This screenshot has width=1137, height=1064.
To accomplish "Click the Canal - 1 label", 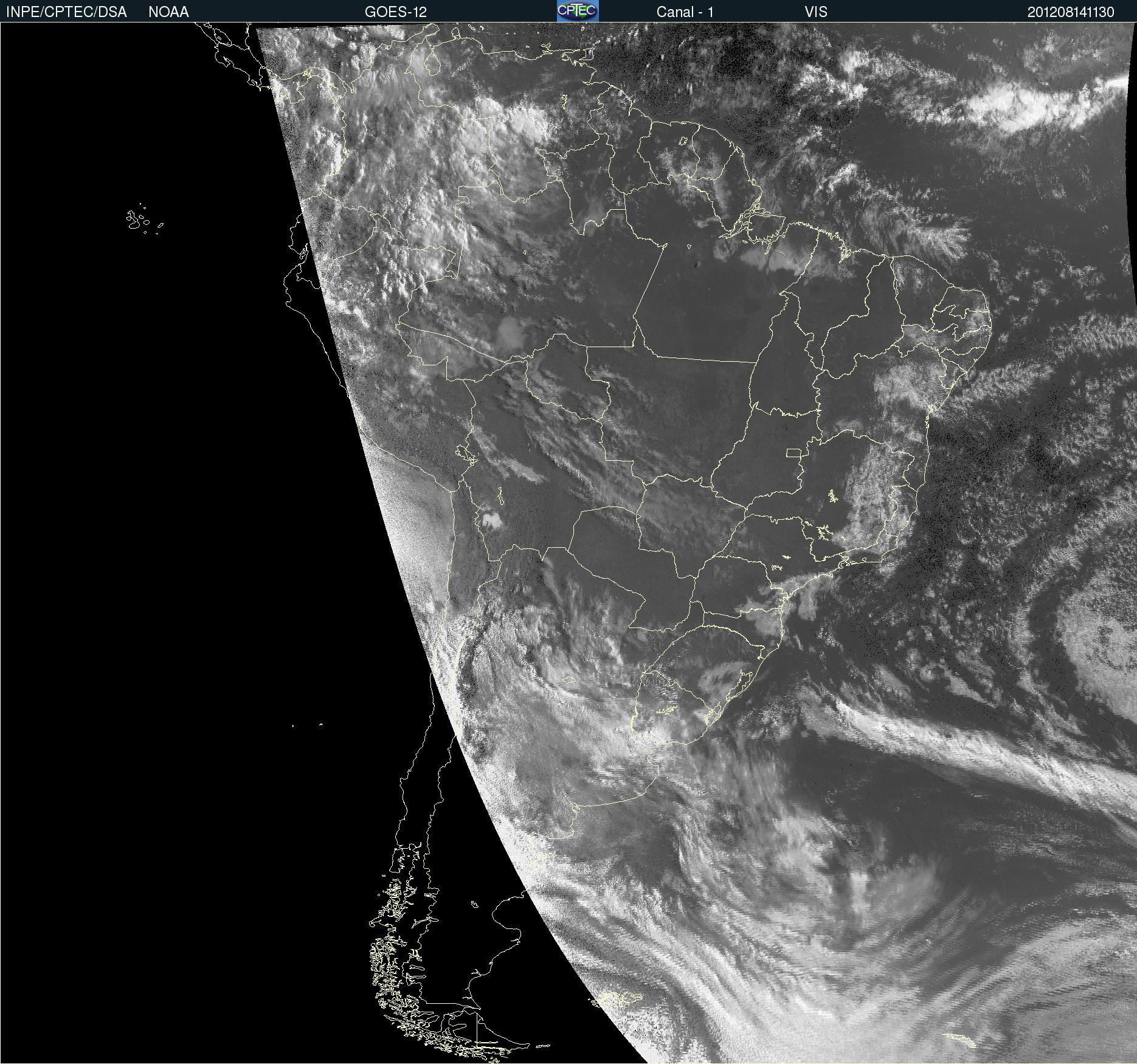I will [x=685, y=12].
